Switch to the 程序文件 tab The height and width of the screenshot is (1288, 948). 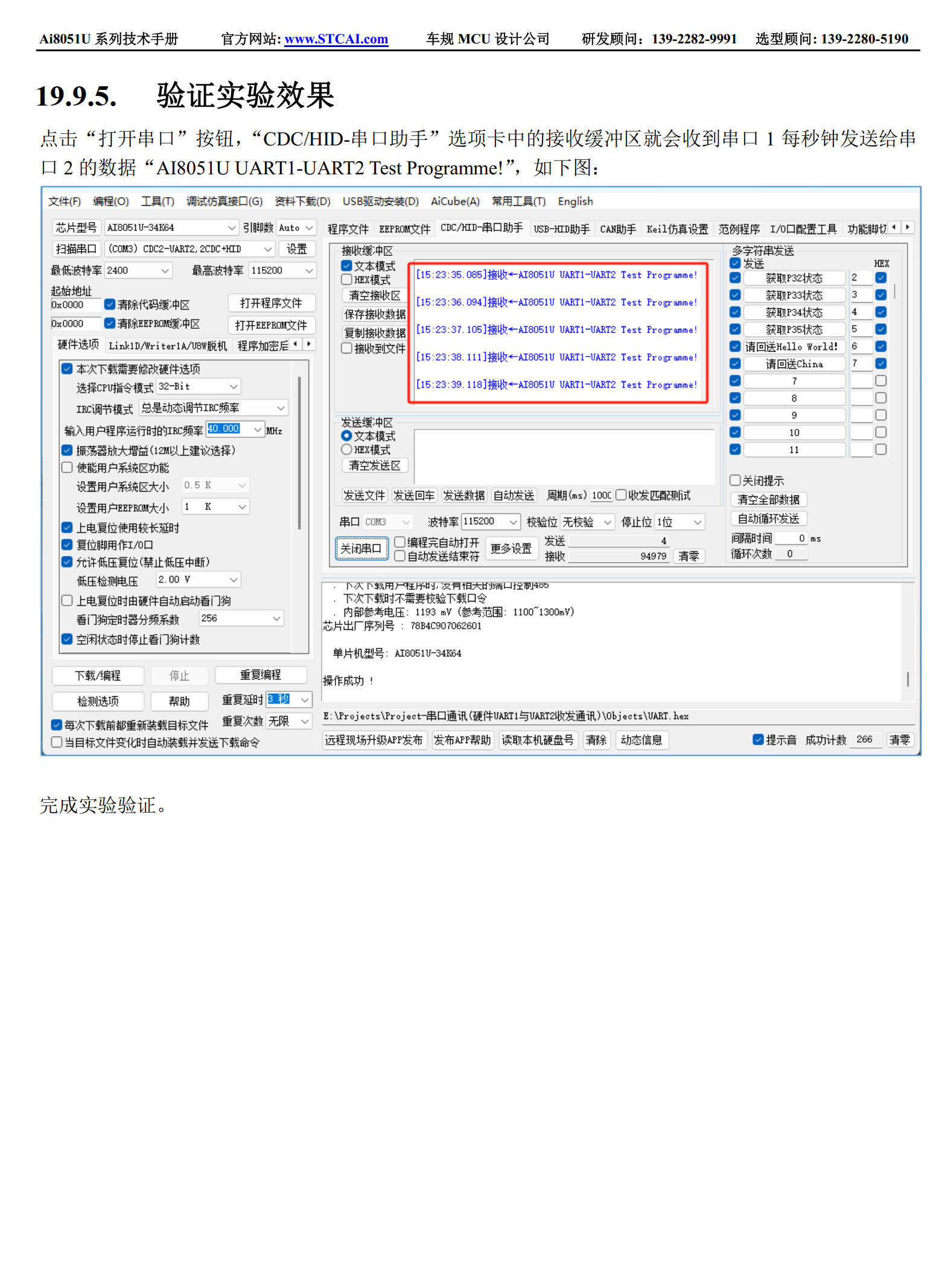pos(348,229)
